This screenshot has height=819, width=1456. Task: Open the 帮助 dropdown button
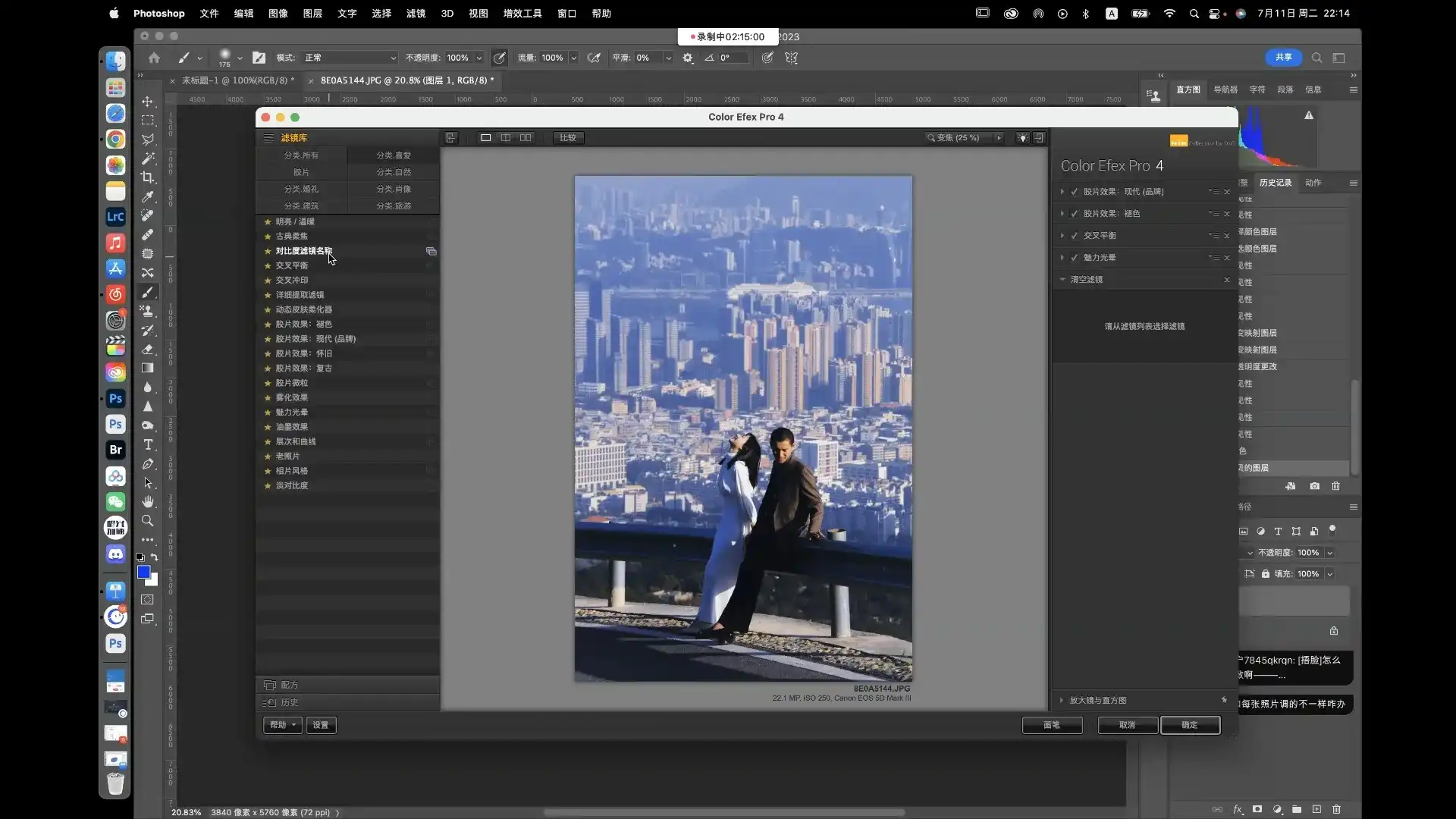(282, 725)
